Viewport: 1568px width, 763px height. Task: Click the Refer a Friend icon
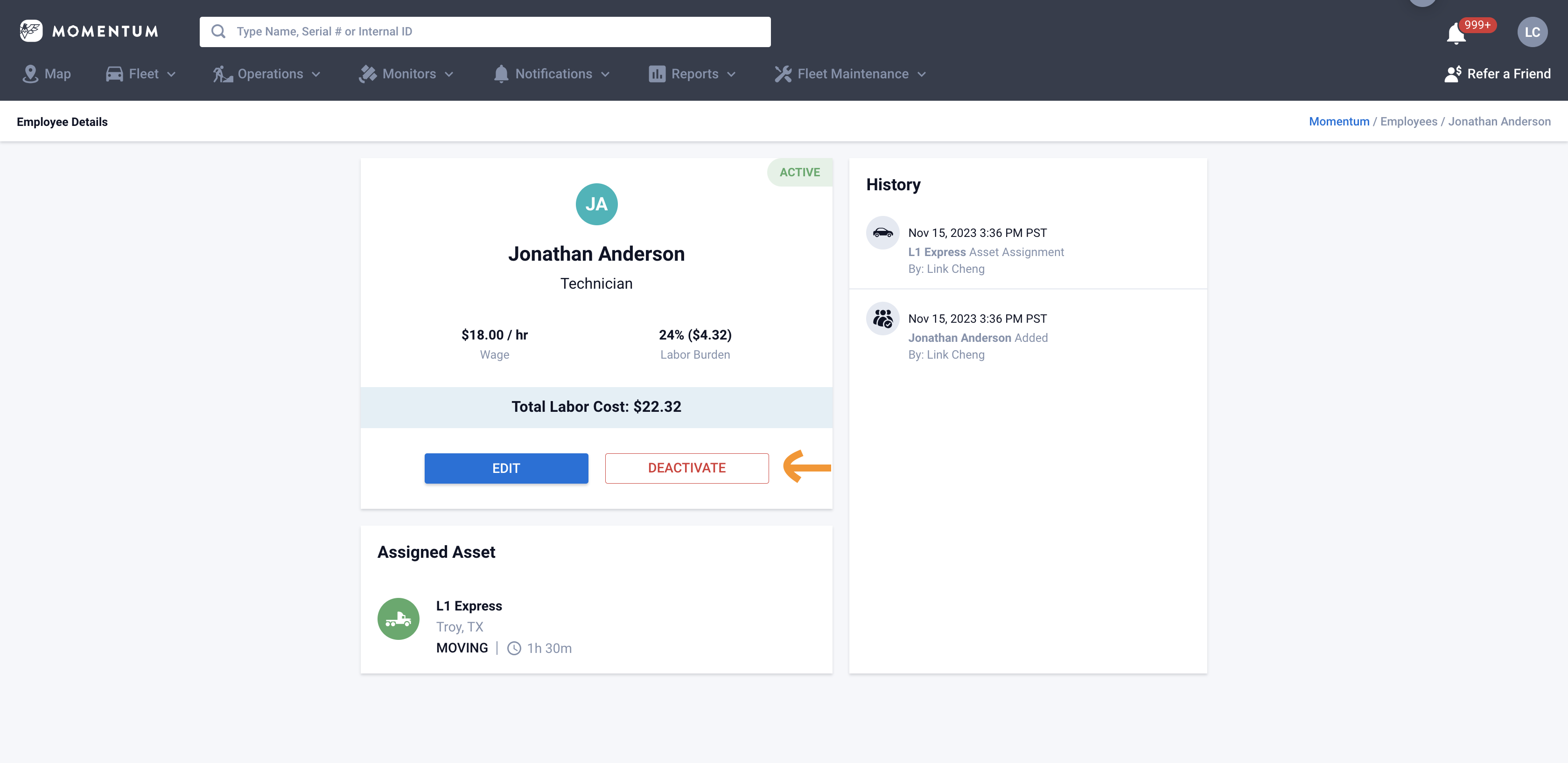(x=1452, y=74)
